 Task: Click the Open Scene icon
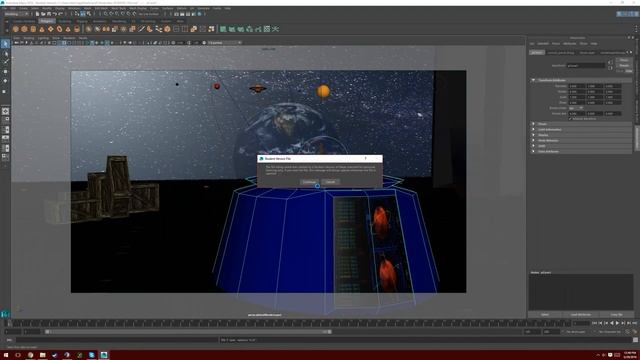click(43, 14)
